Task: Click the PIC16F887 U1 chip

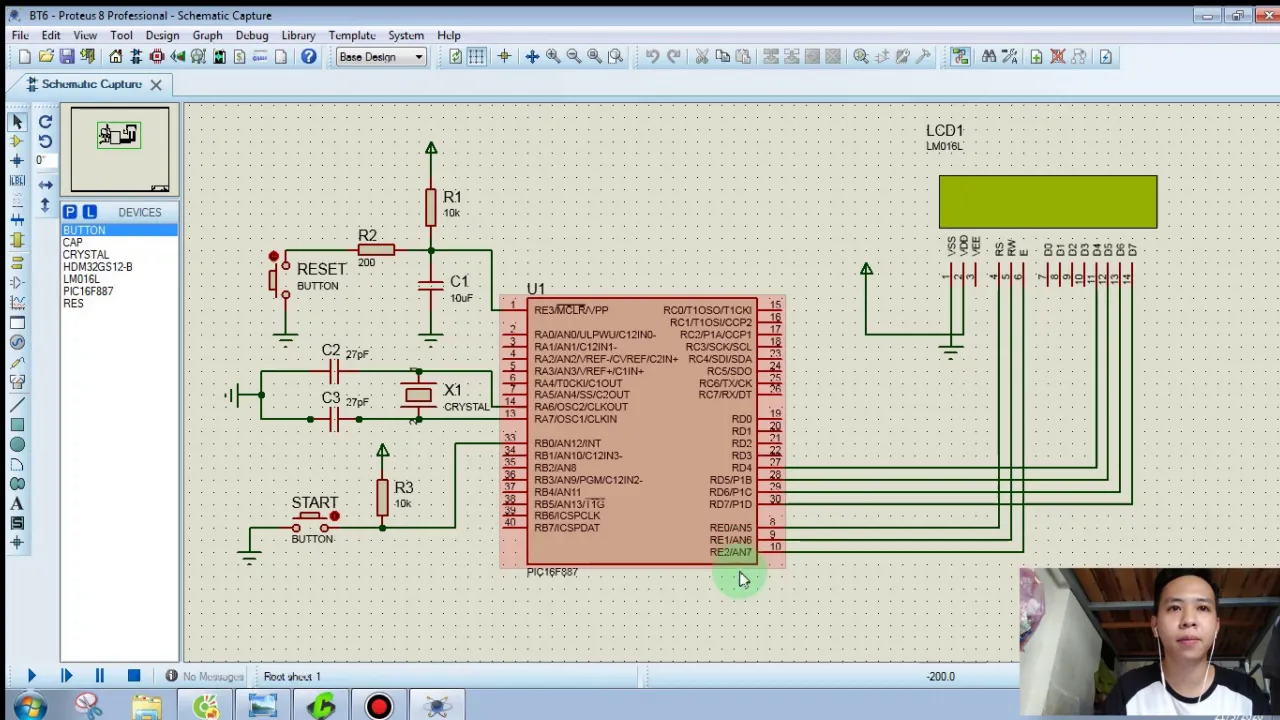Action: click(641, 432)
